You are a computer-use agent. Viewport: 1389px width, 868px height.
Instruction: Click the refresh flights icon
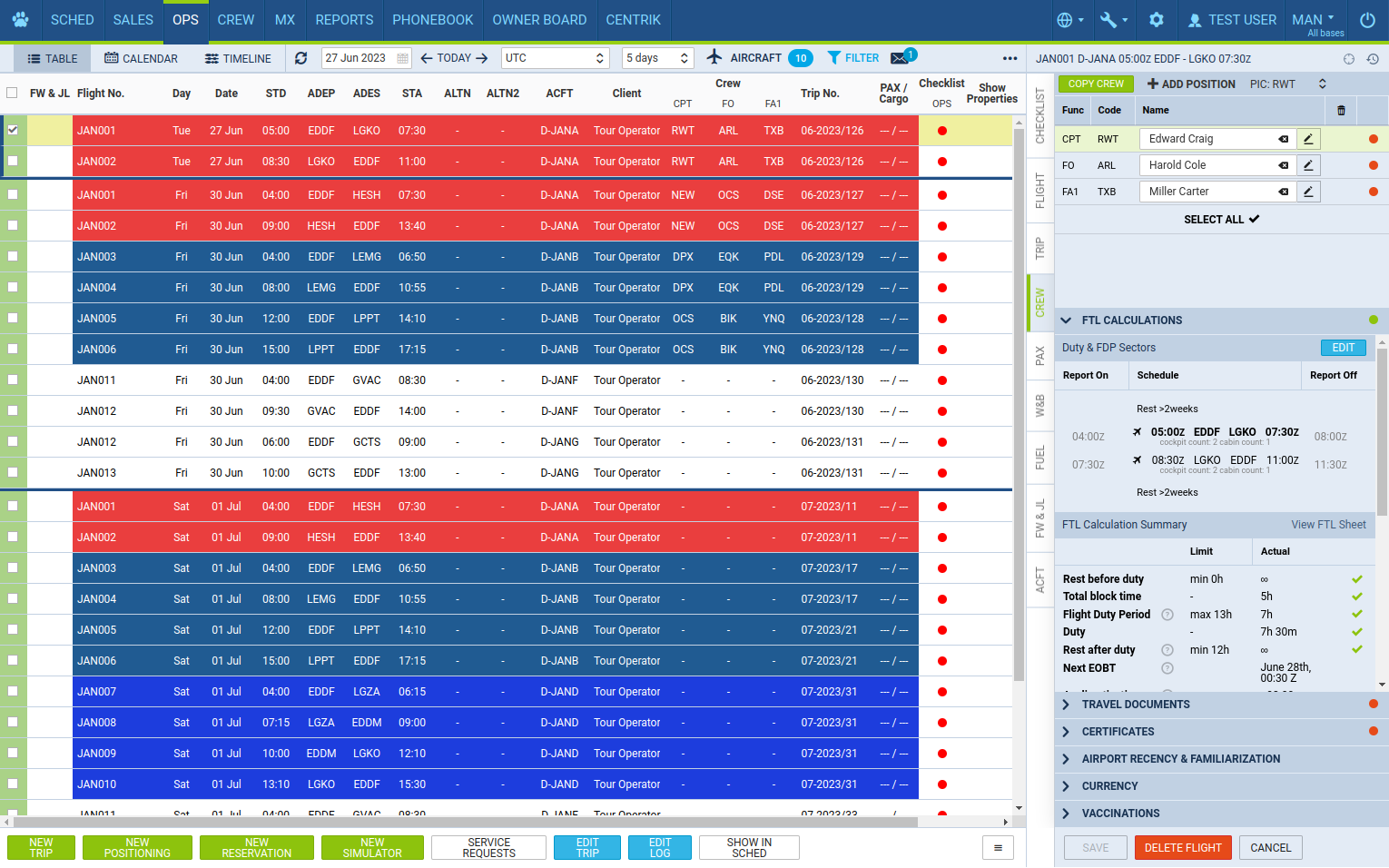click(301, 58)
